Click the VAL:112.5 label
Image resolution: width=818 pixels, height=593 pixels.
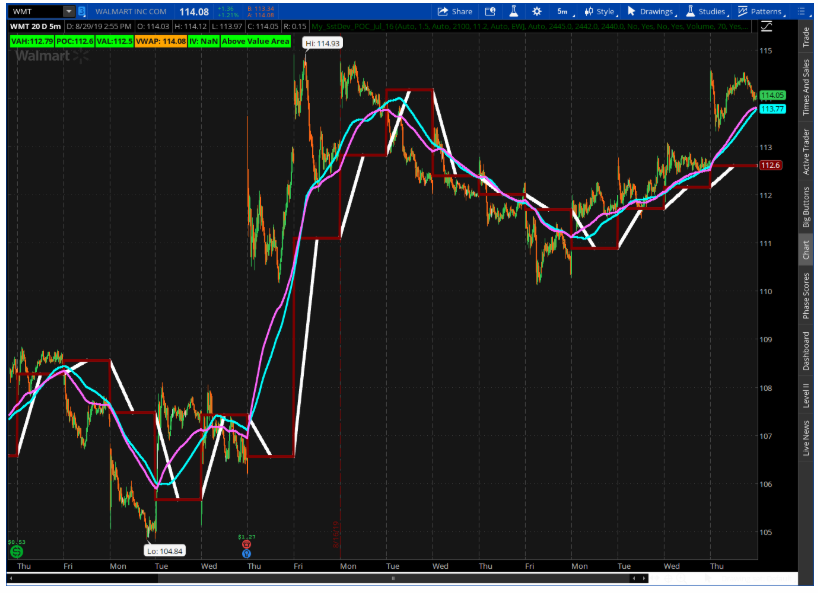click(x=115, y=41)
